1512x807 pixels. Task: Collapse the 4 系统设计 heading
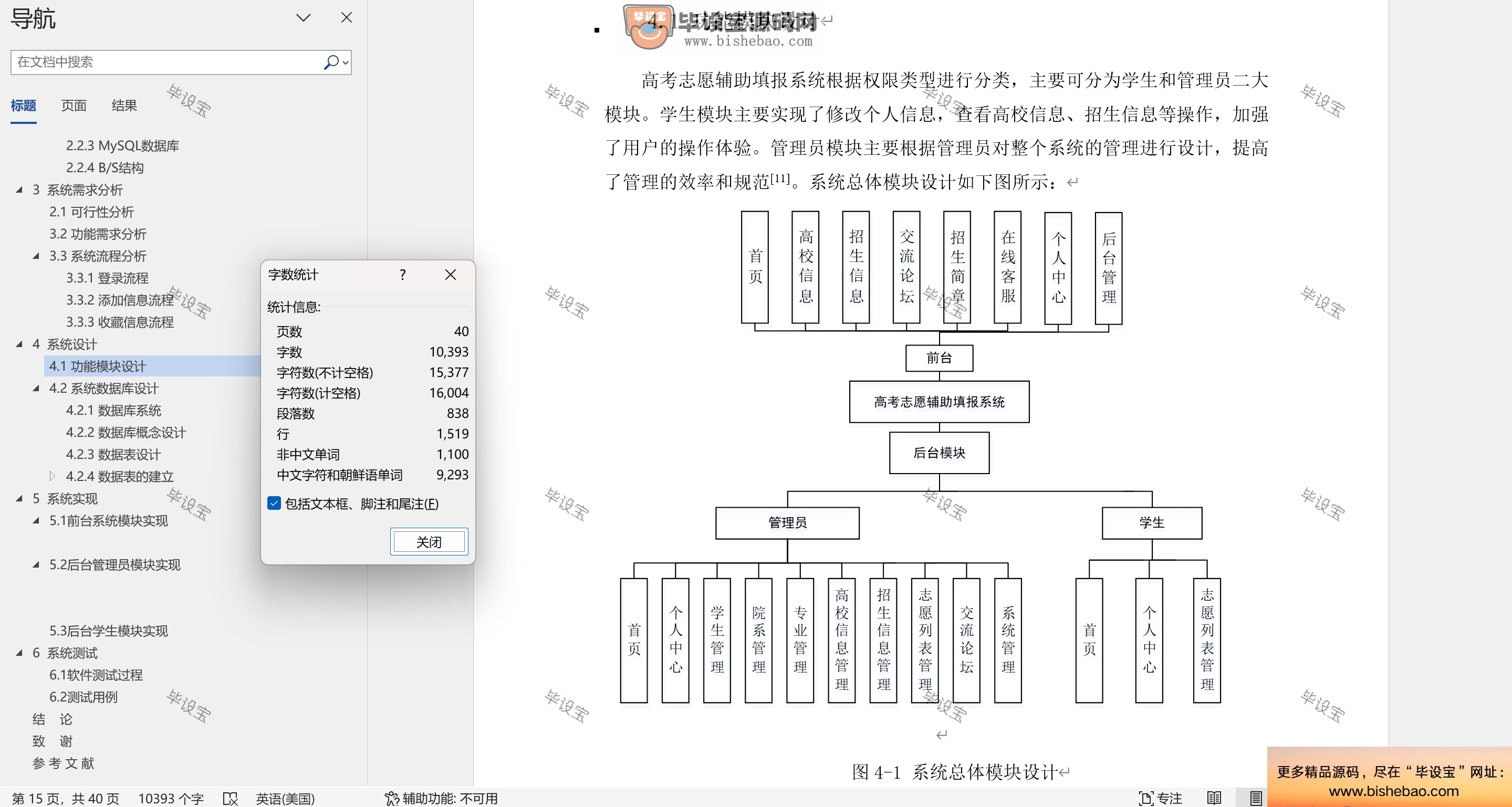[x=19, y=344]
